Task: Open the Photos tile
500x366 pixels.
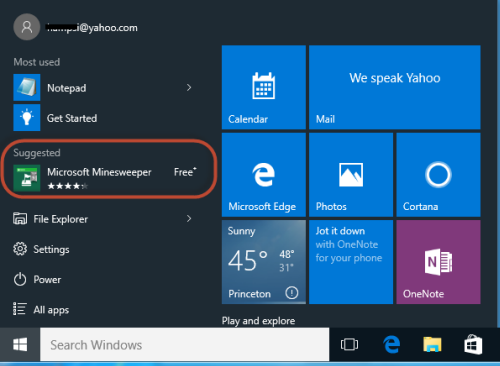Action: pyautogui.click(x=351, y=175)
